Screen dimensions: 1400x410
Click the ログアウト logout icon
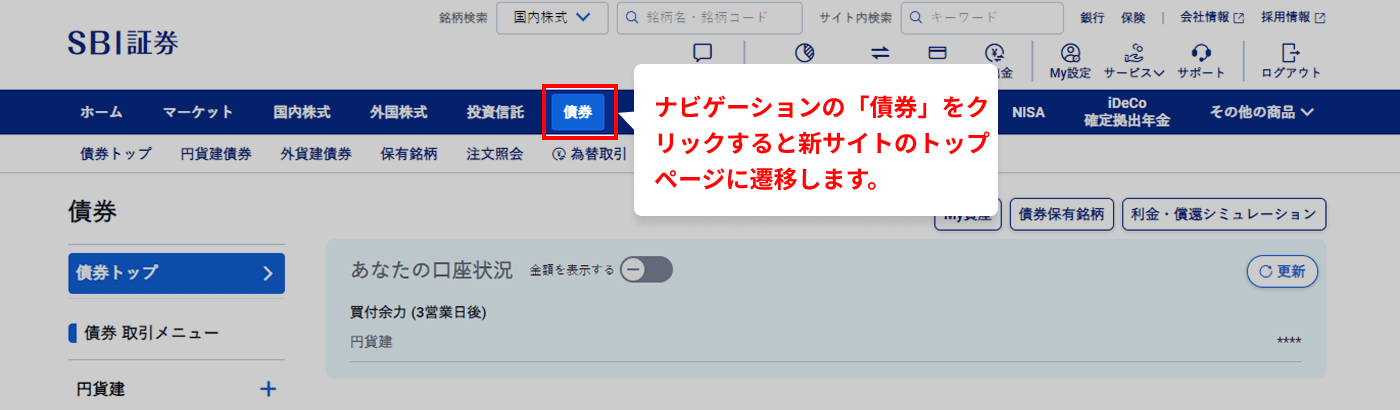(x=1291, y=52)
